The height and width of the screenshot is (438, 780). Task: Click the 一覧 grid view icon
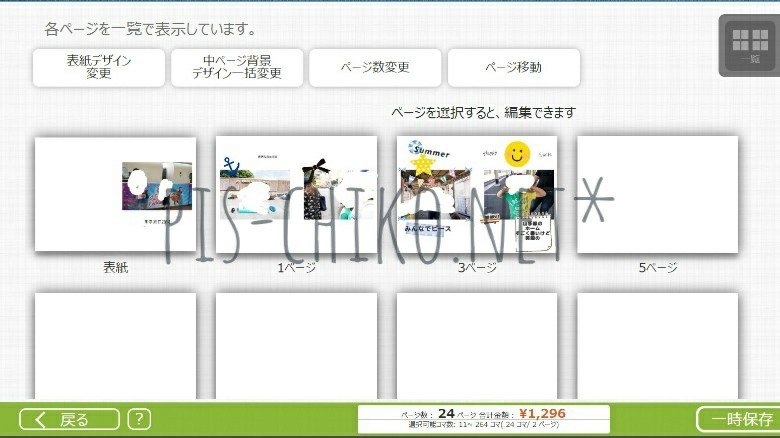(748, 45)
